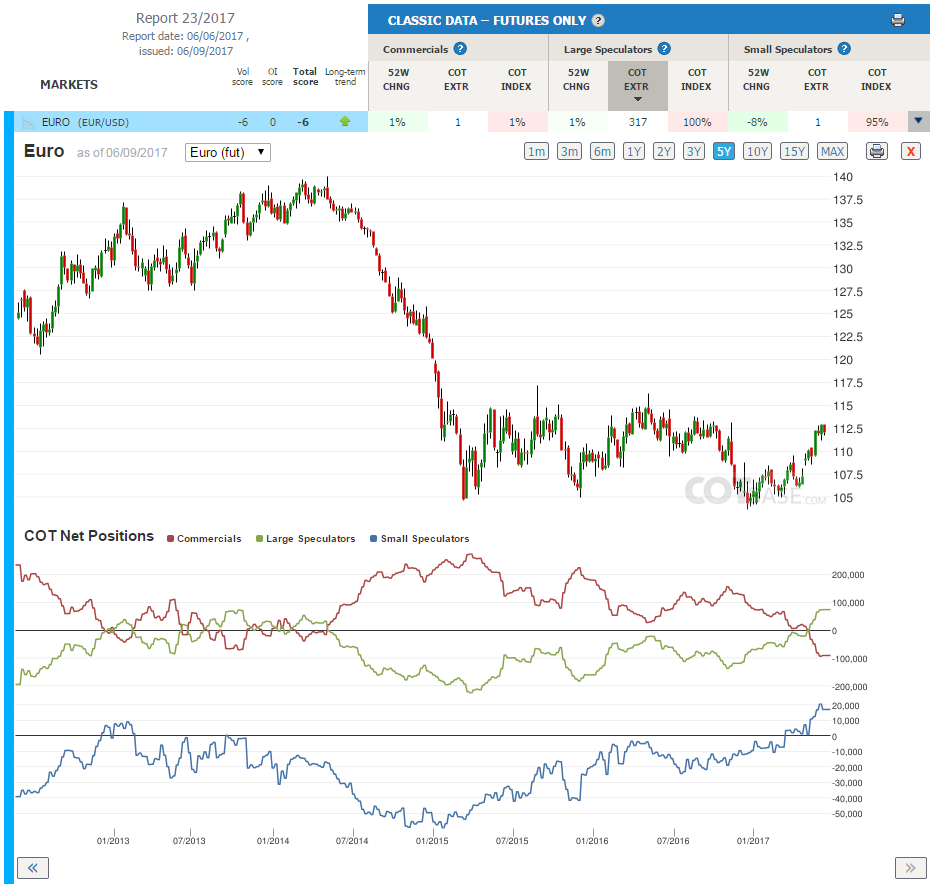933x884 pixels.
Task: Switch chart to 1Y range
Action: pyautogui.click(x=634, y=152)
